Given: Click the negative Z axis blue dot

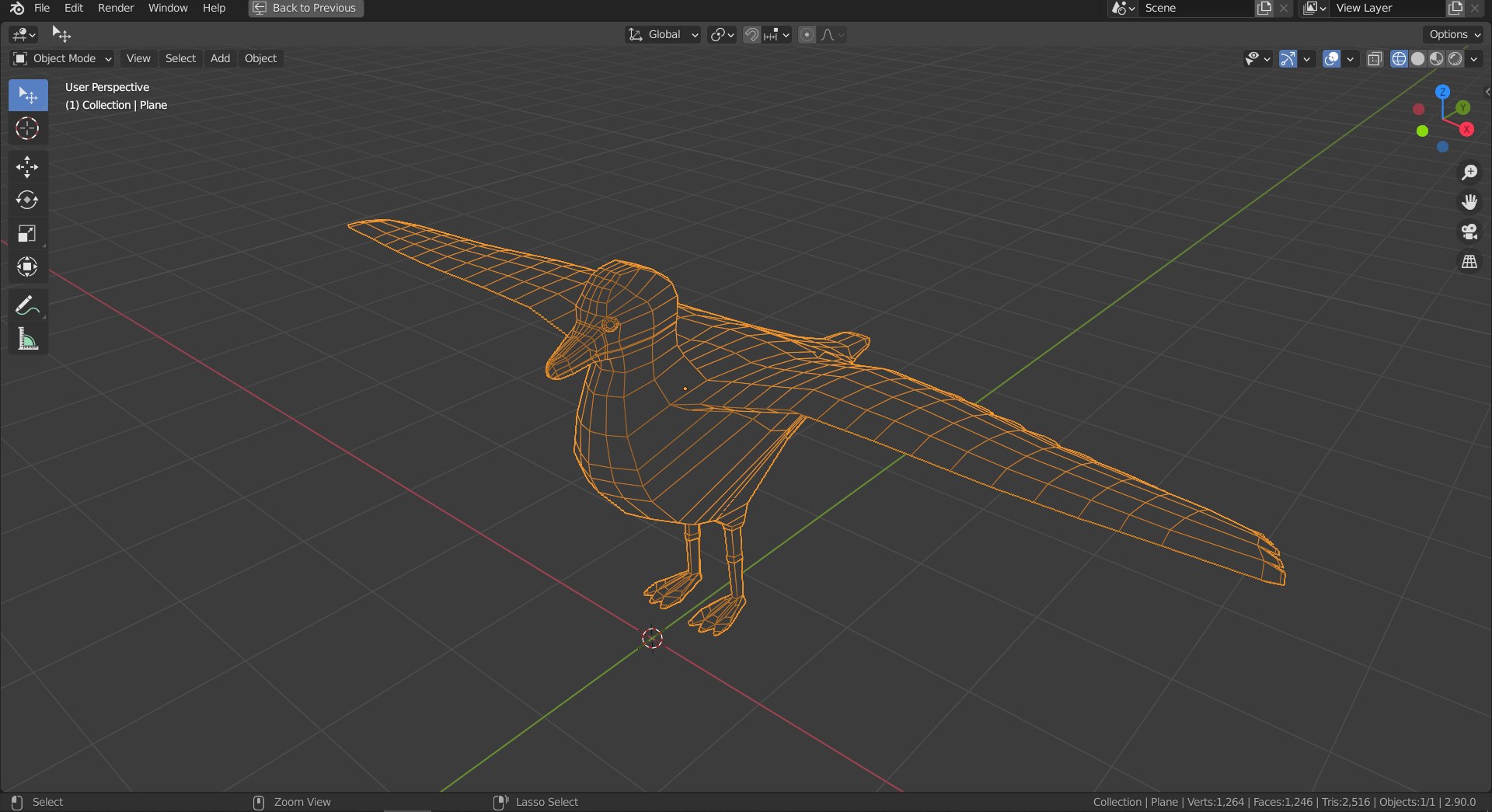Looking at the screenshot, I should 1442,147.
